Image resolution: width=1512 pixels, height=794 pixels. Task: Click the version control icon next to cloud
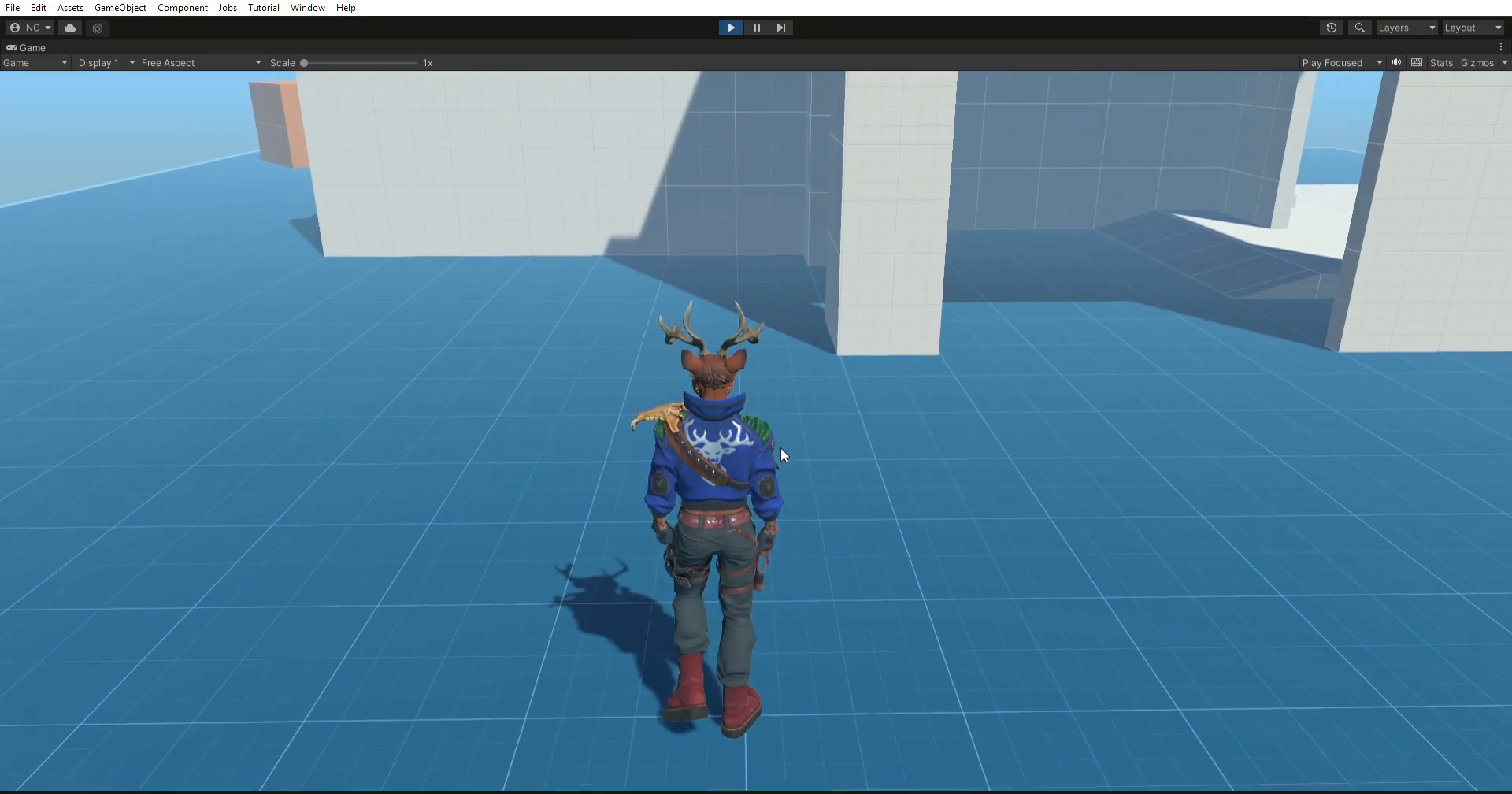coord(98,28)
